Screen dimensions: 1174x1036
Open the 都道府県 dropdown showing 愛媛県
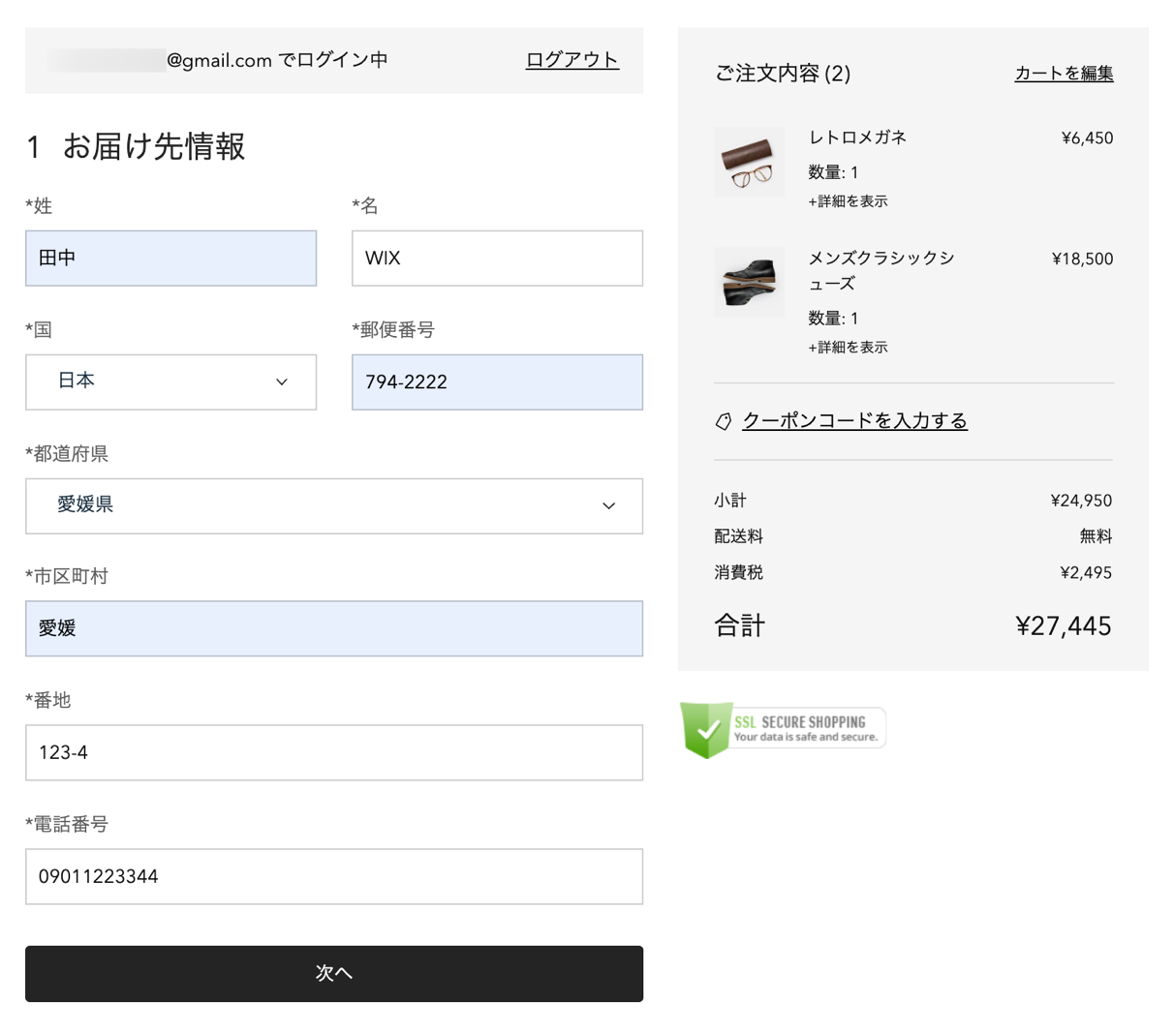[x=334, y=505]
